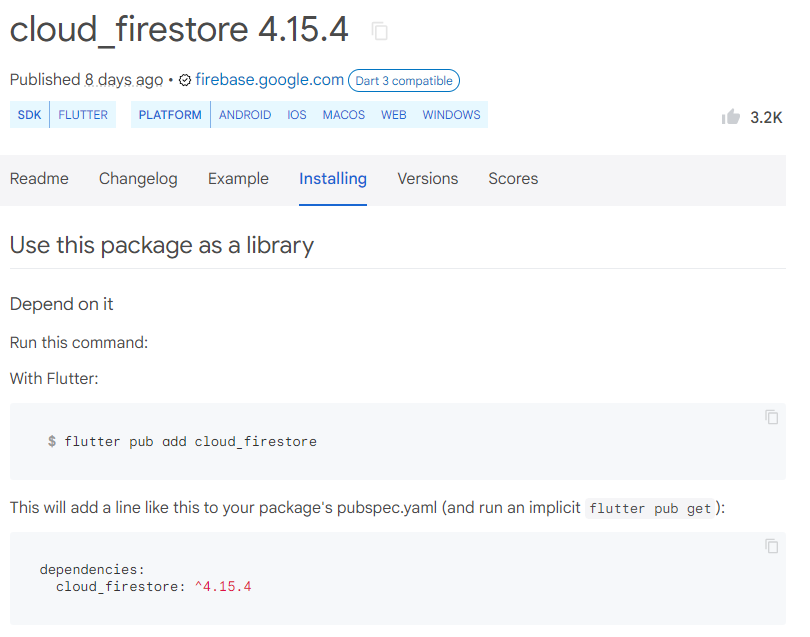Switch to the Changelog tab
Image resolution: width=810 pixels, height=637 pixels.
[x=138, y=179]
